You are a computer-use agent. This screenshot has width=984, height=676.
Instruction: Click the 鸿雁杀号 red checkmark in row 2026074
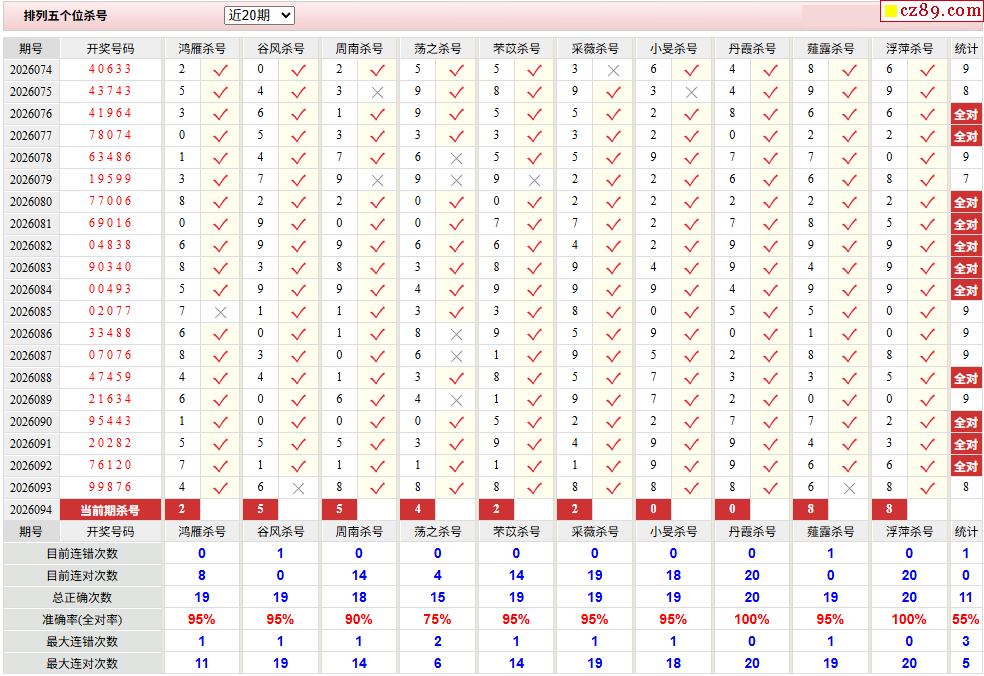220,70
